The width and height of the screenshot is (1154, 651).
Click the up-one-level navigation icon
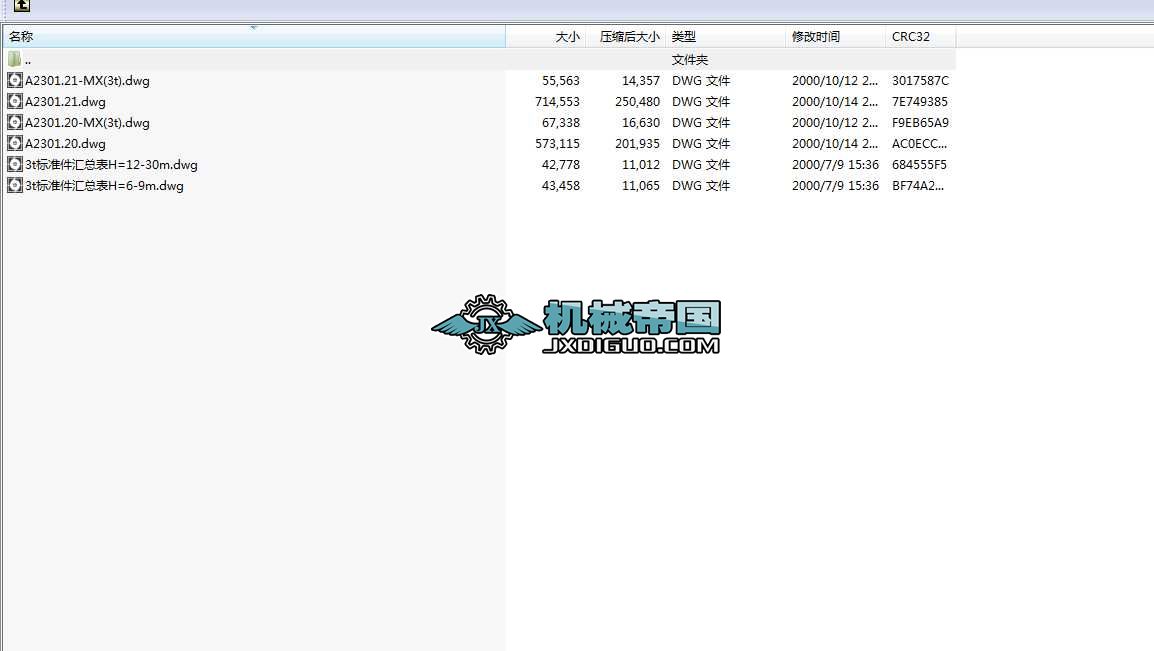(x=22, y=5)
